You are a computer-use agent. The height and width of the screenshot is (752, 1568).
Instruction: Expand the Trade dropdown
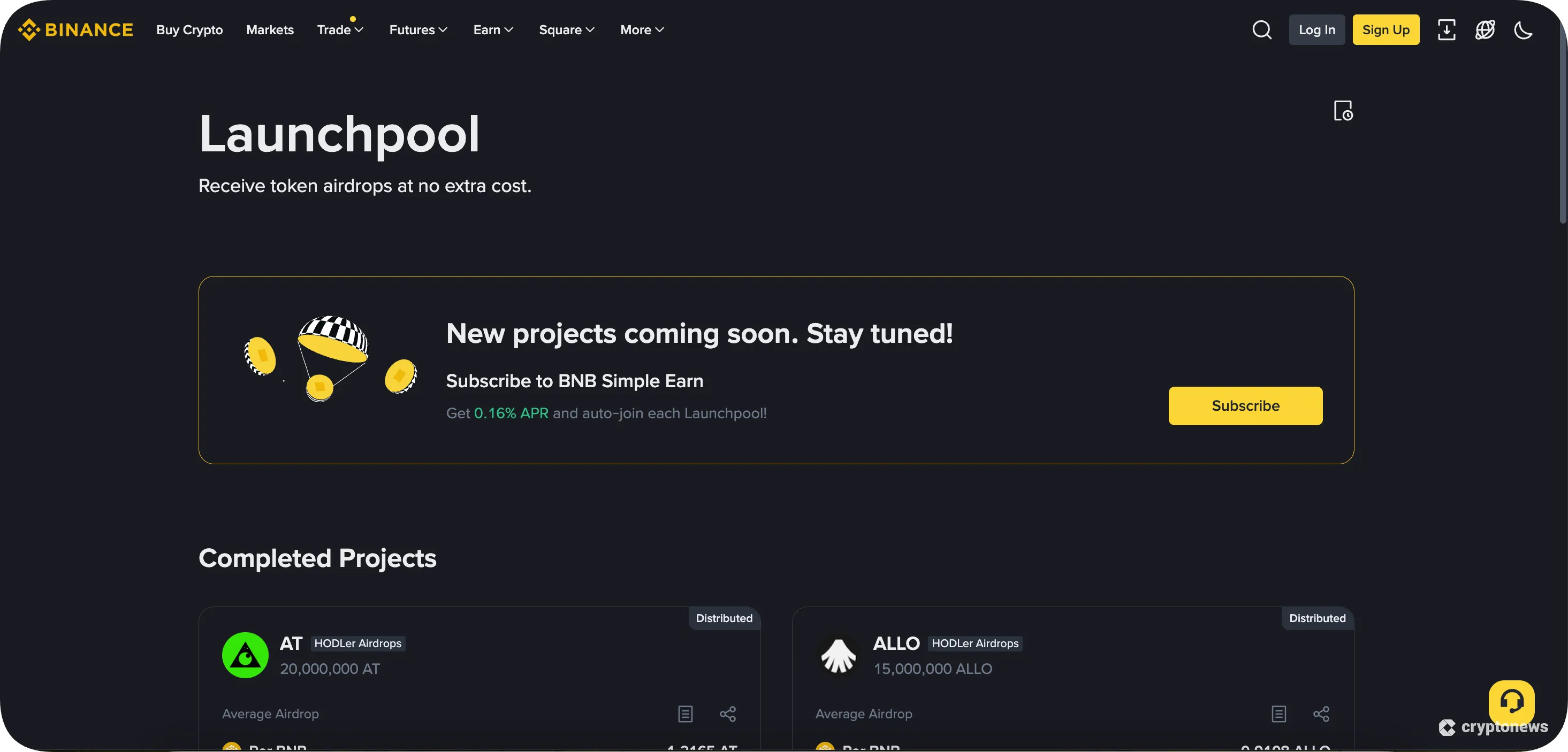339,29
